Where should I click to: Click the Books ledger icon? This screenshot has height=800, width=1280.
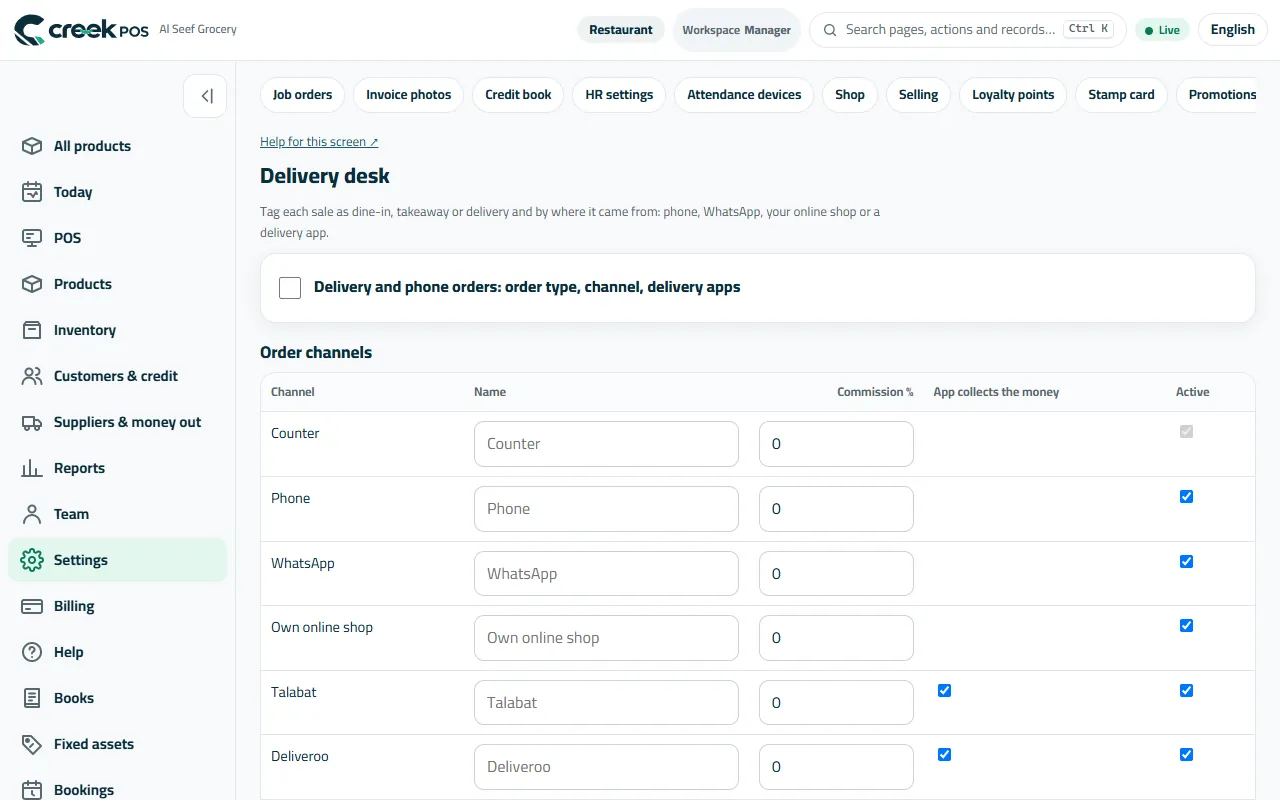point(32,698)
